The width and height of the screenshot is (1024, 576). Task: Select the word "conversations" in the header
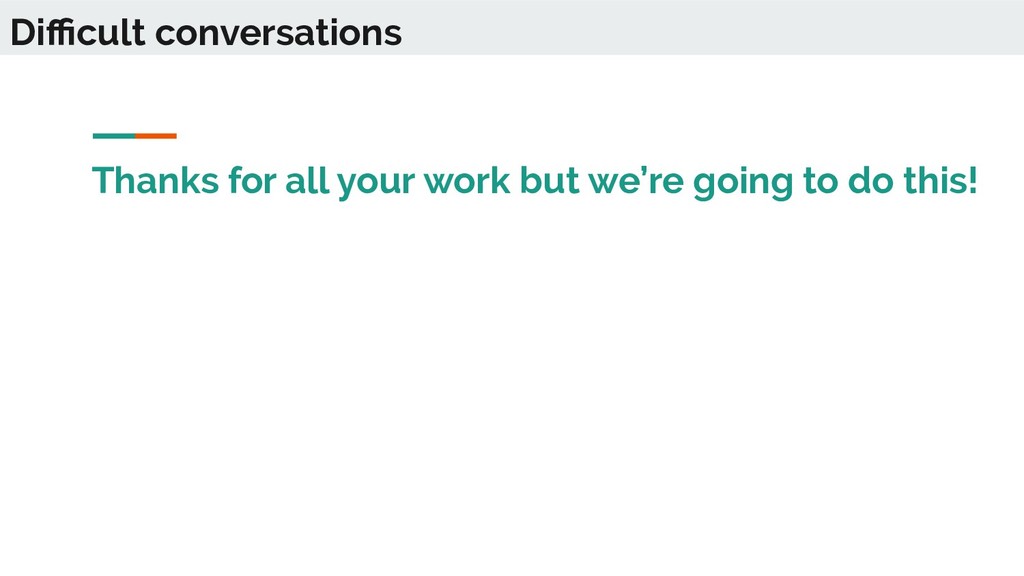(x=278, y=34)
